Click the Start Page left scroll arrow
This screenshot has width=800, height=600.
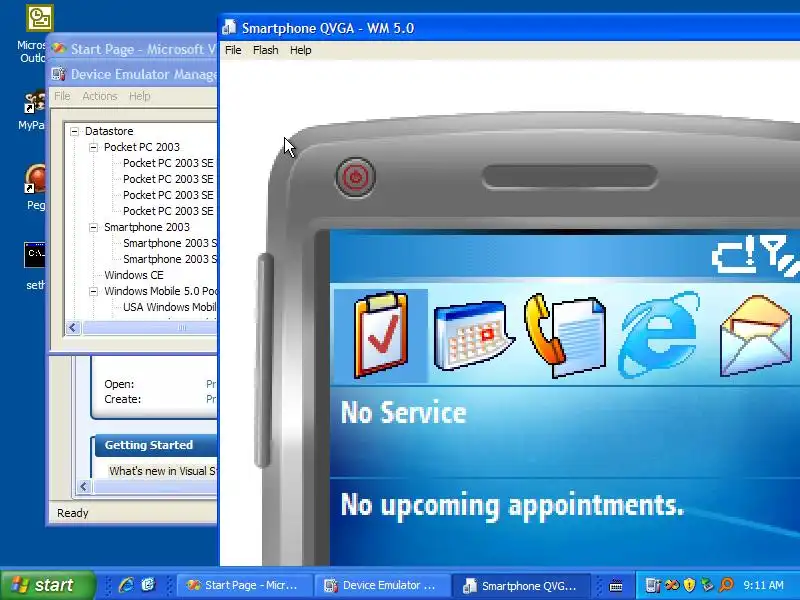pos(84,487)
